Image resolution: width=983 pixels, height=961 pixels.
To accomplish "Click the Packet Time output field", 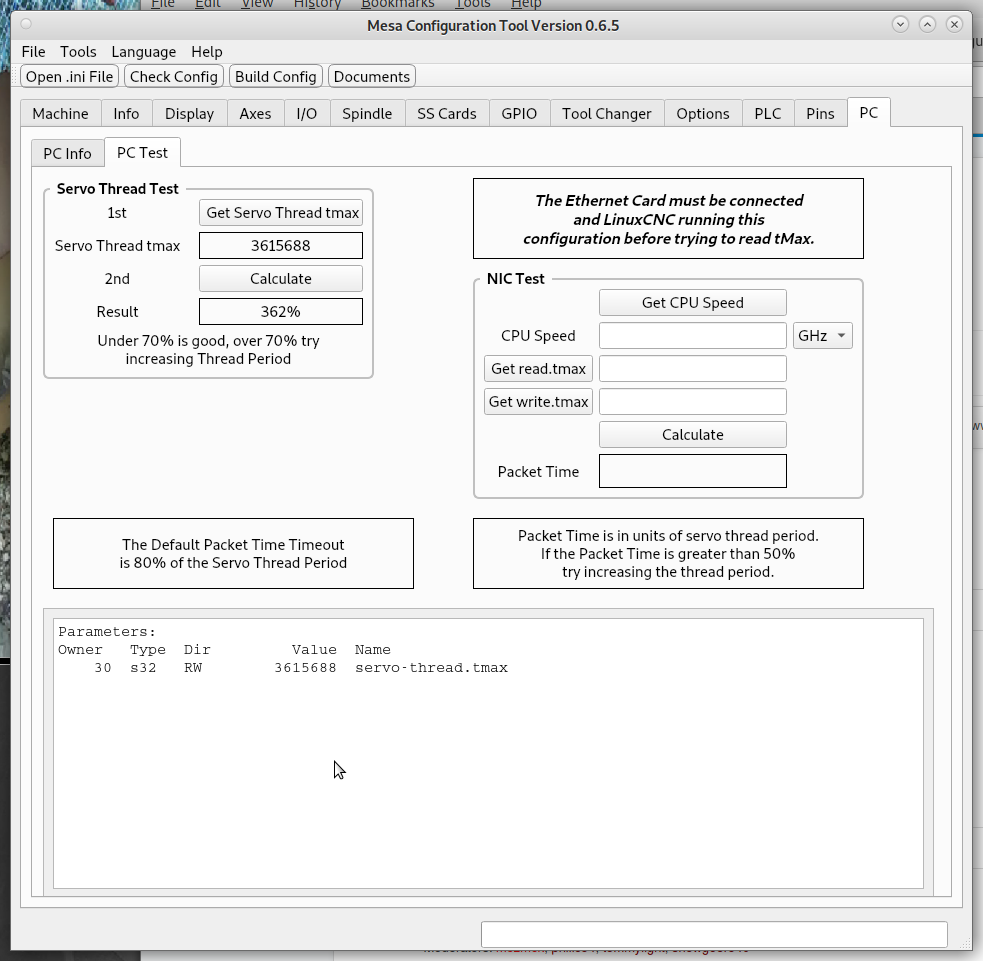I will click(693, 471).
